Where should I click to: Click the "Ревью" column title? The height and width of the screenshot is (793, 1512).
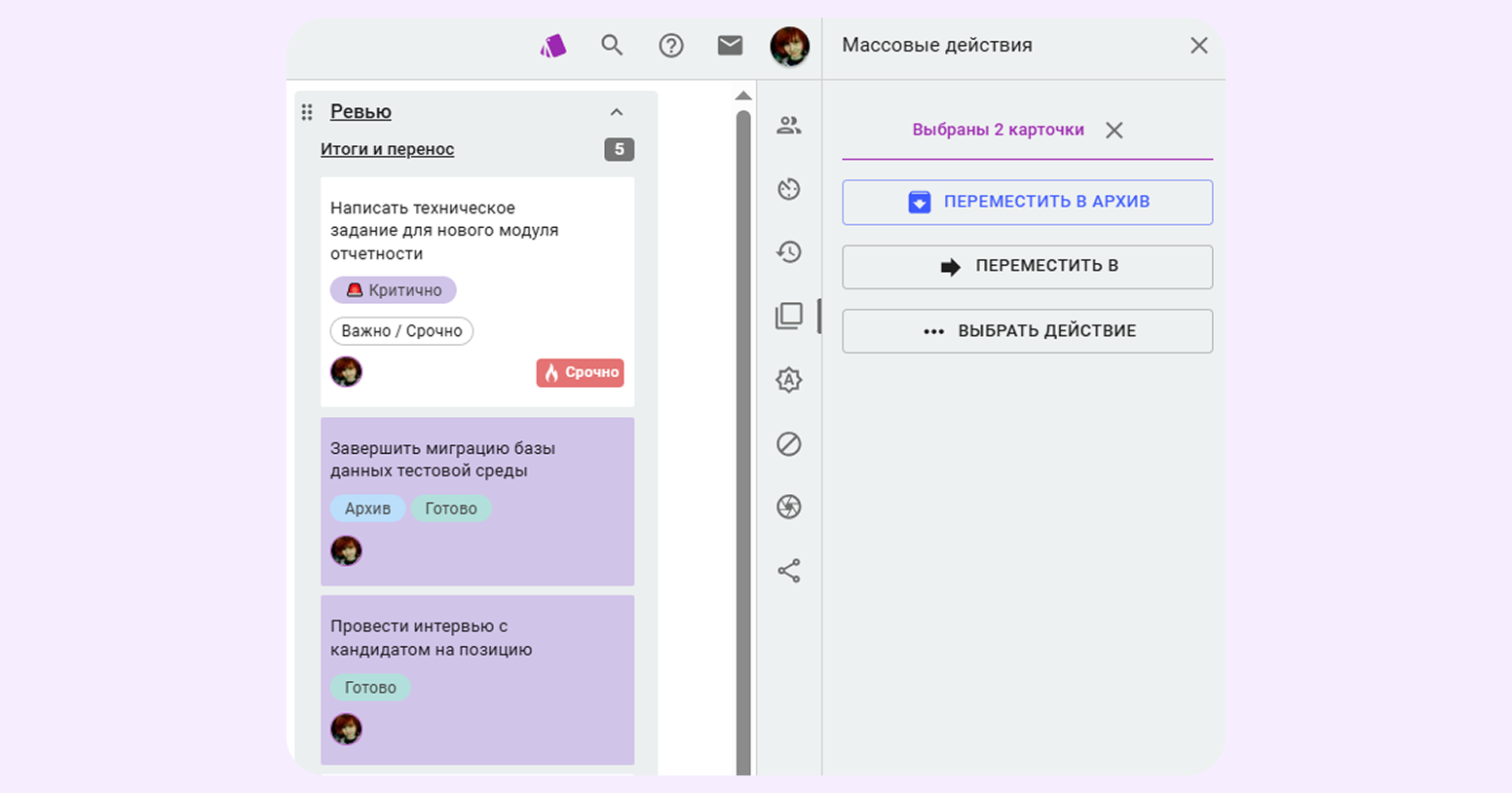tap(360, 112)
